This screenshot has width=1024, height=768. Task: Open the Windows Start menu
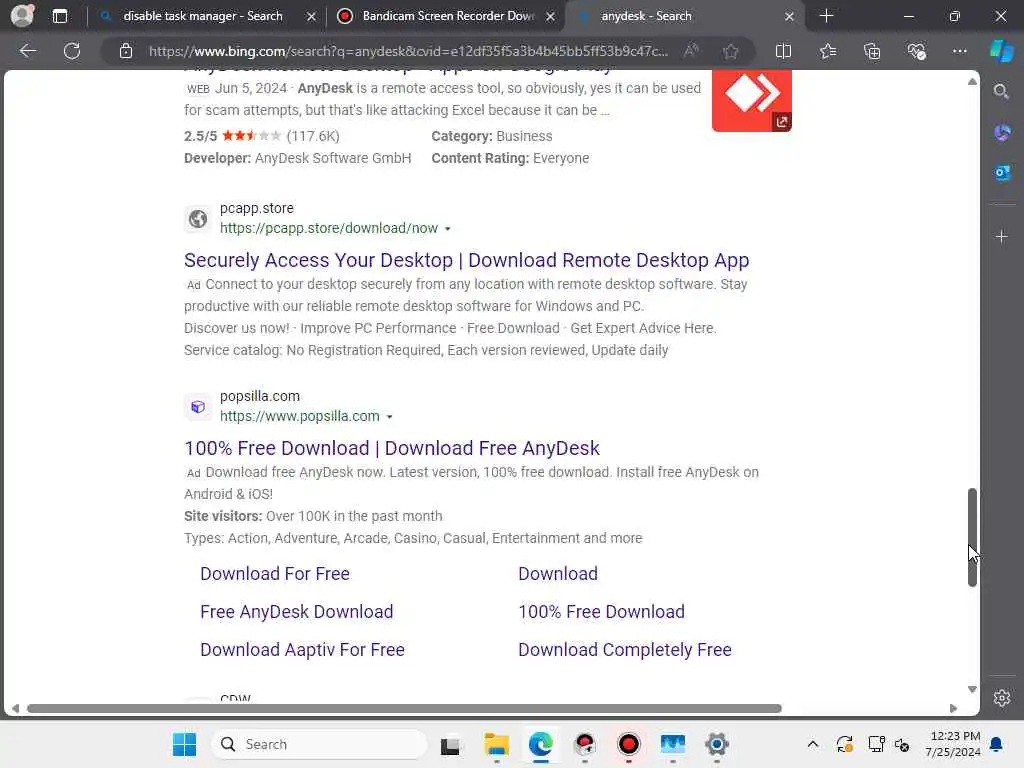tap(184, 744)
